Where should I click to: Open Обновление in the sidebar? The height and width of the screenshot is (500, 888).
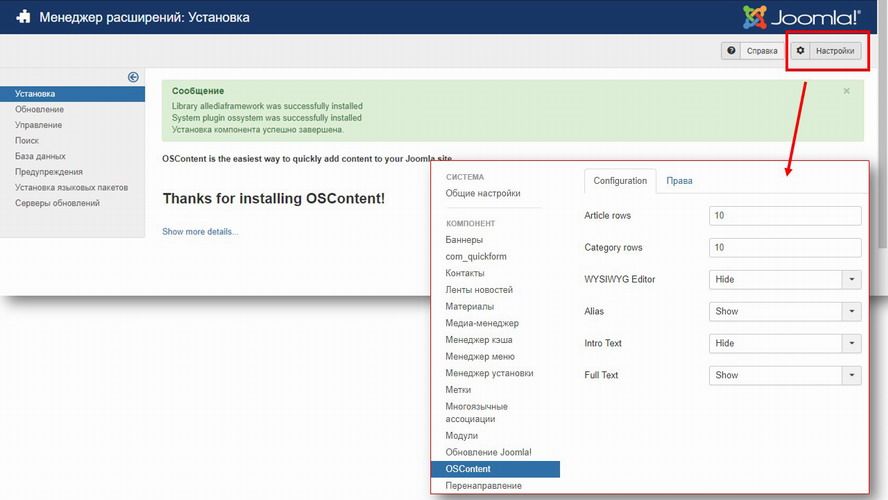tap(39, 109)
